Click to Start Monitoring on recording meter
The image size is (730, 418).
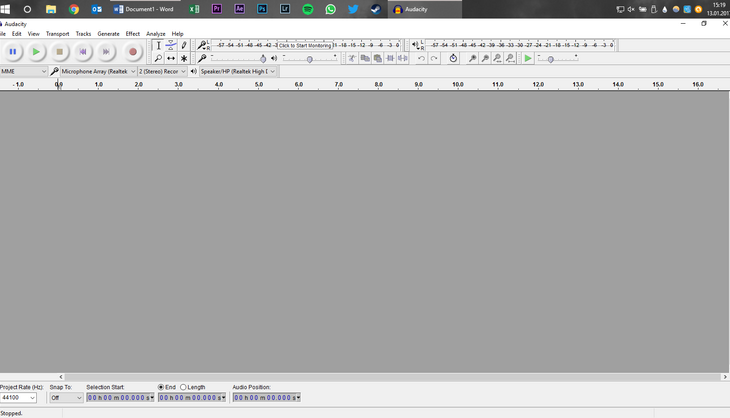305,45
